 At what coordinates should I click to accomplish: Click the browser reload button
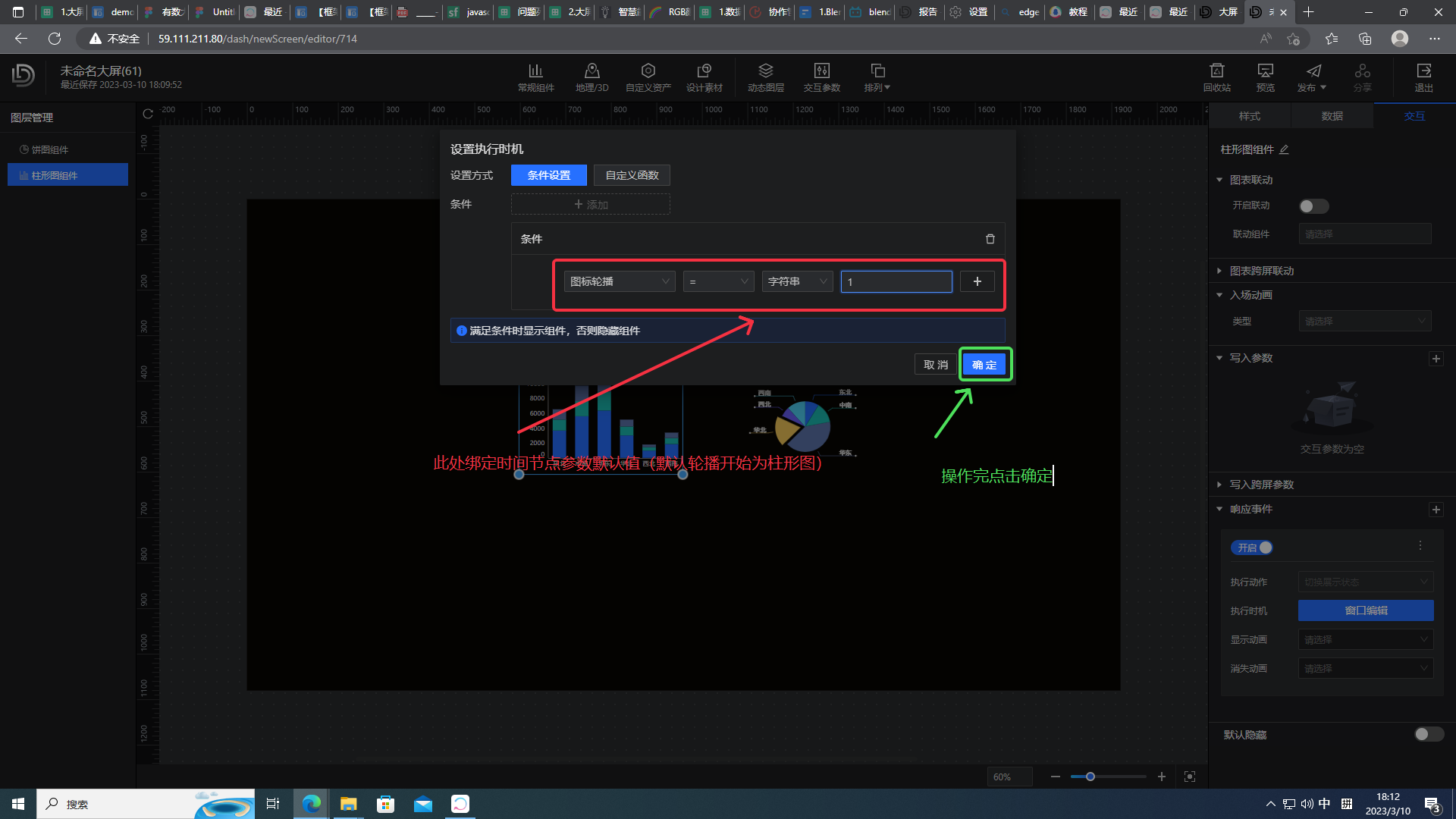coord(55,39)
